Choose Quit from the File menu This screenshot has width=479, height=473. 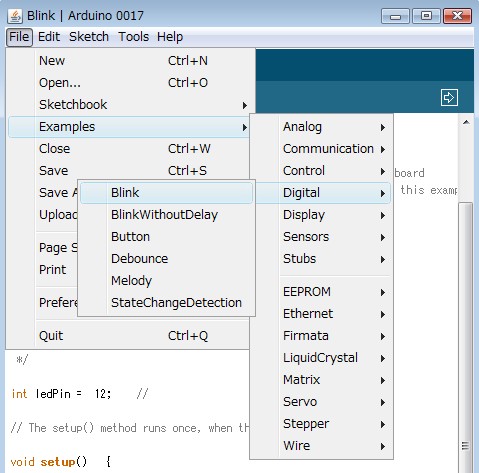pyautogui.click(x=129, y=336)
